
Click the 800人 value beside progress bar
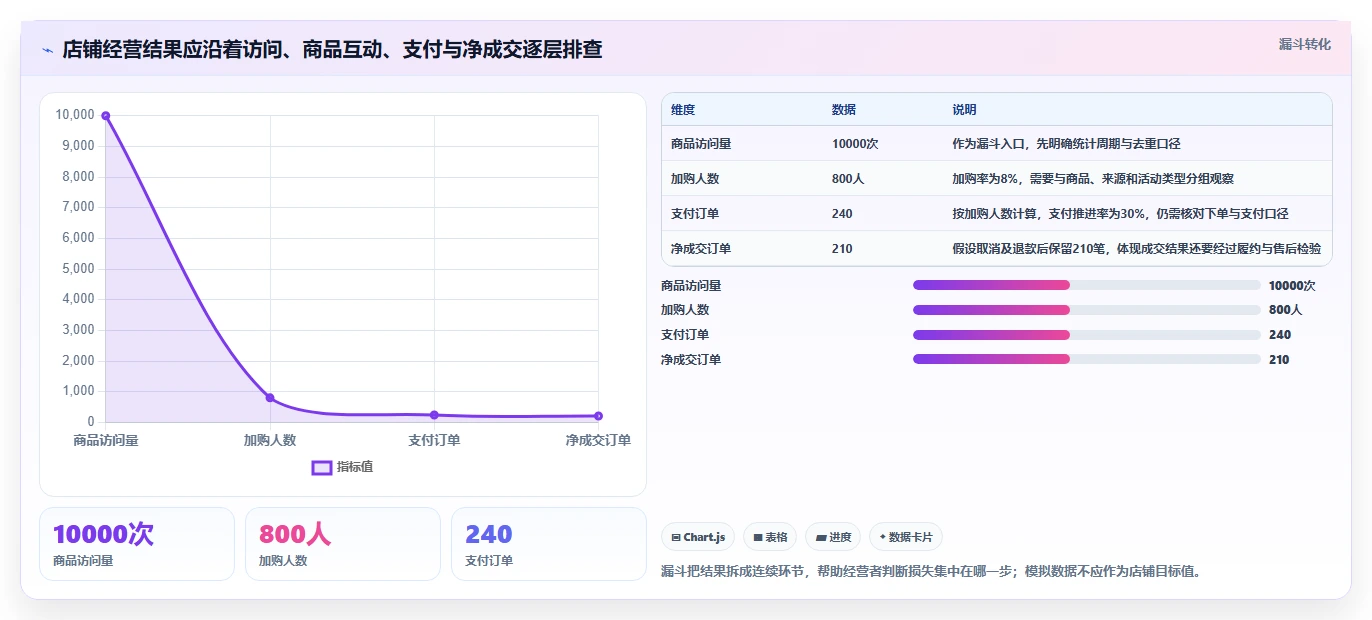click(x=1285, y=310)
